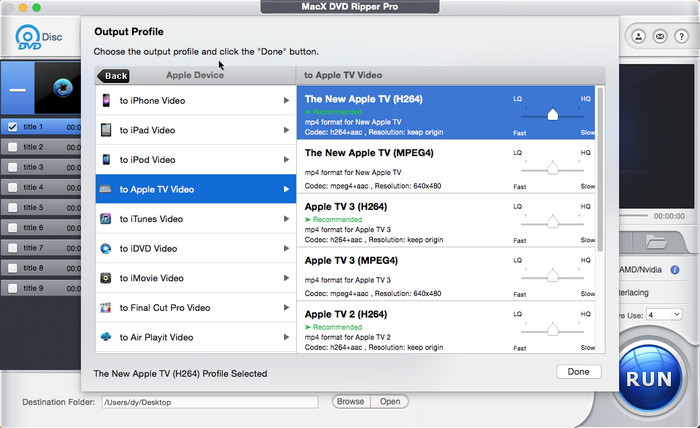Image resolution: width=700 pixels, height=428 pixels.
Task: Click the iPhone device icon
Action: 106,100
